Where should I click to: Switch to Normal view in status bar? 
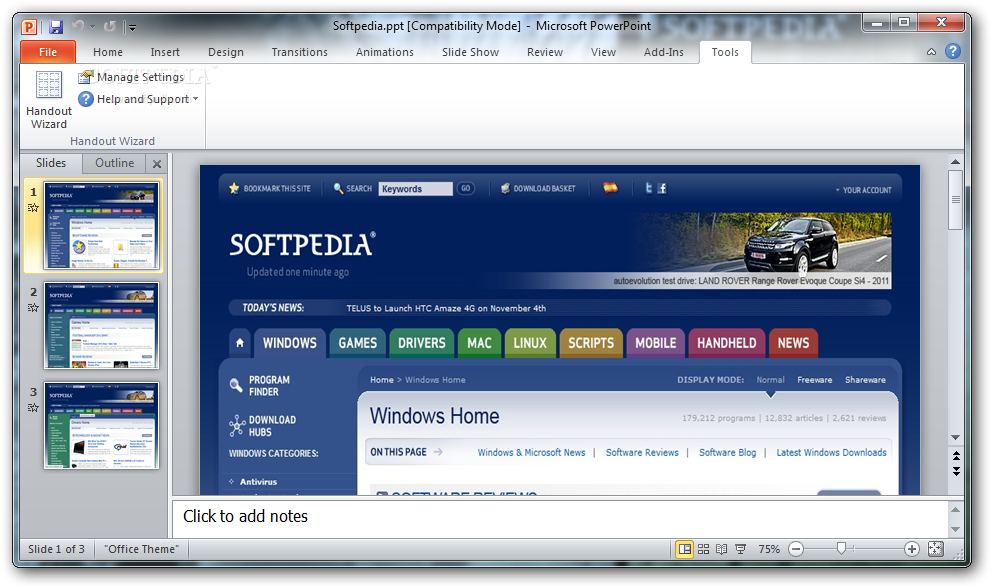coord(685,549)
